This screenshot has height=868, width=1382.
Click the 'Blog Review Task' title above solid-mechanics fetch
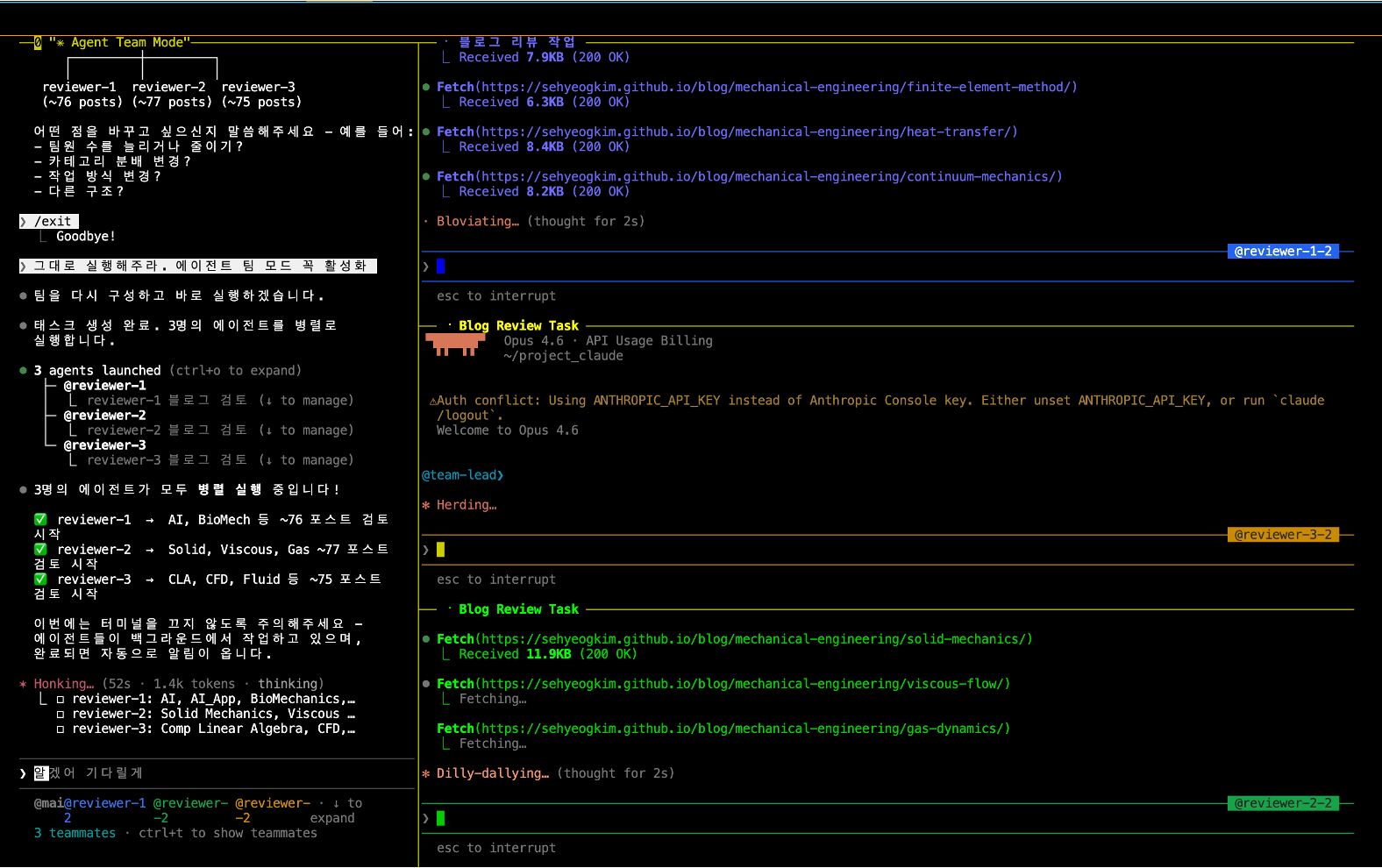[x=518, y=609]
